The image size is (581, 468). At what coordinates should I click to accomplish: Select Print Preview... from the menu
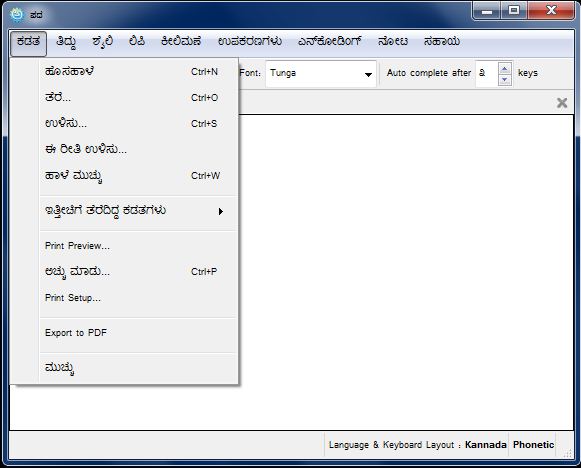139,246
